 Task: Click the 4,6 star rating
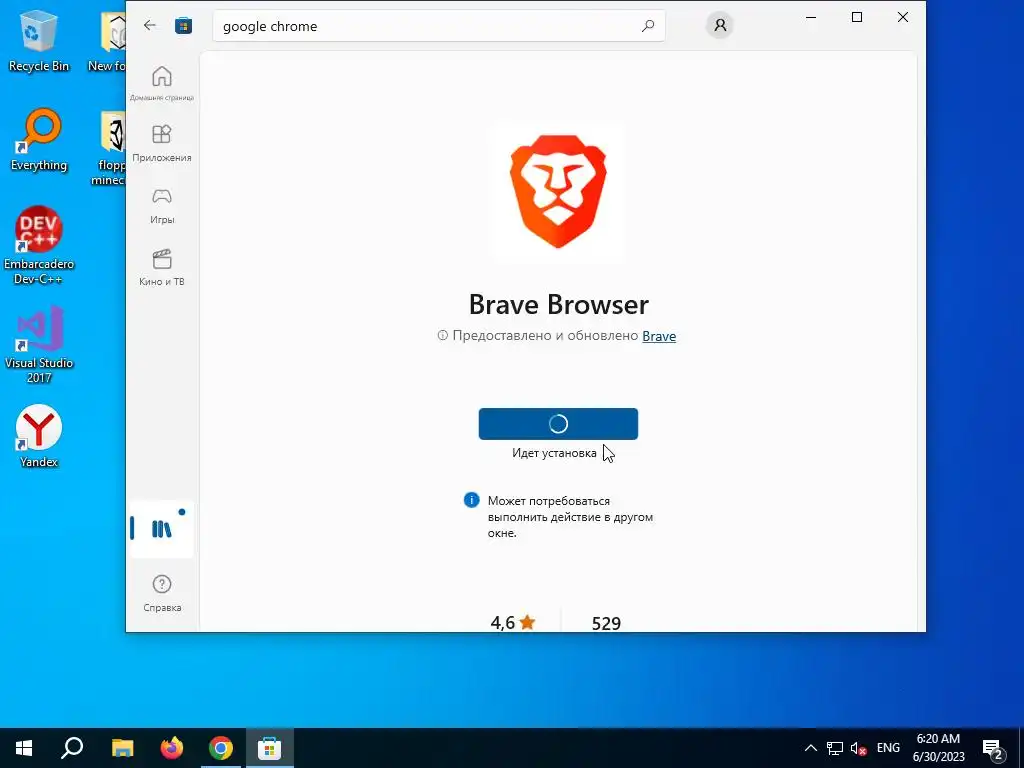point(513,622)
